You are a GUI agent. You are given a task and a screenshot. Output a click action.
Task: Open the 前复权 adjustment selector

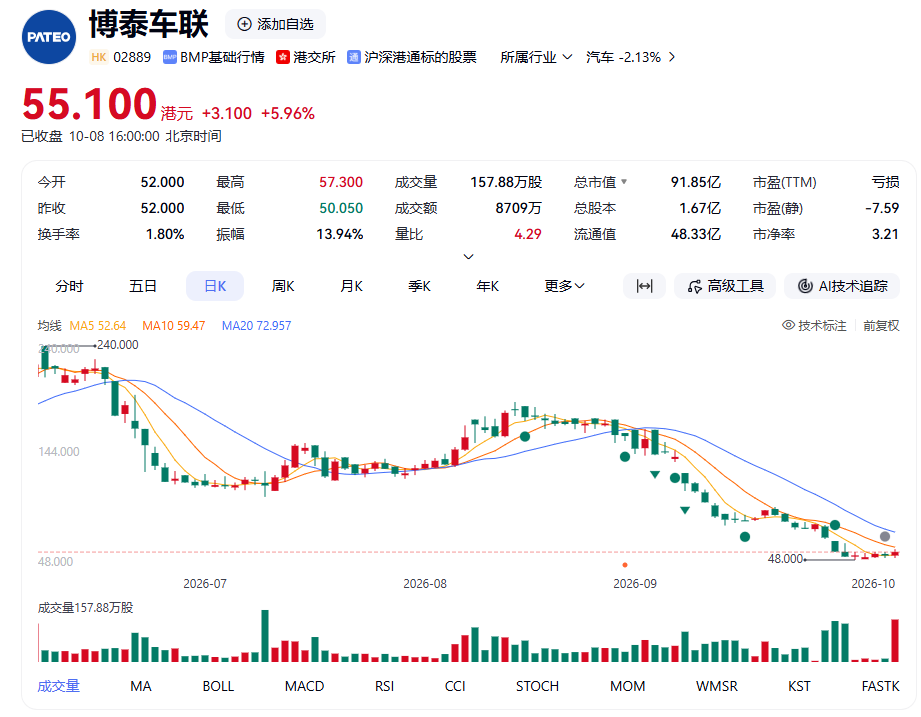pos(881,325)
